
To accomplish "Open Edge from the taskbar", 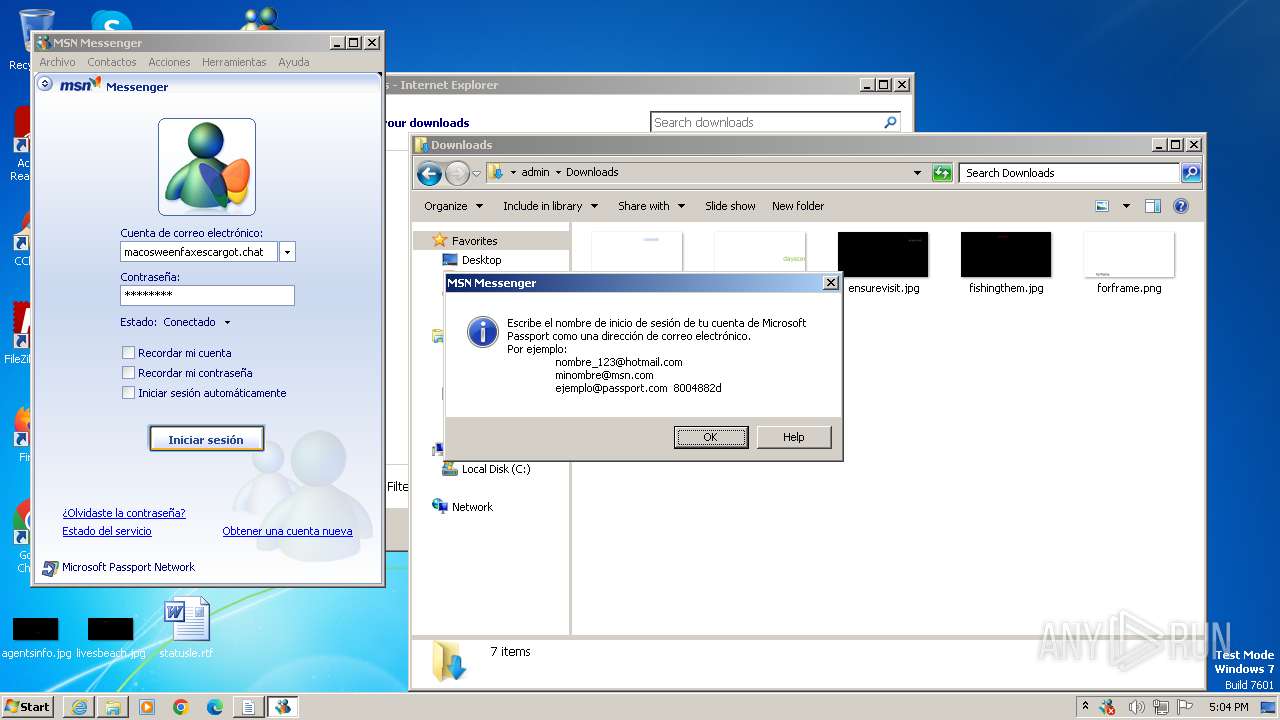I will [215, 707].
